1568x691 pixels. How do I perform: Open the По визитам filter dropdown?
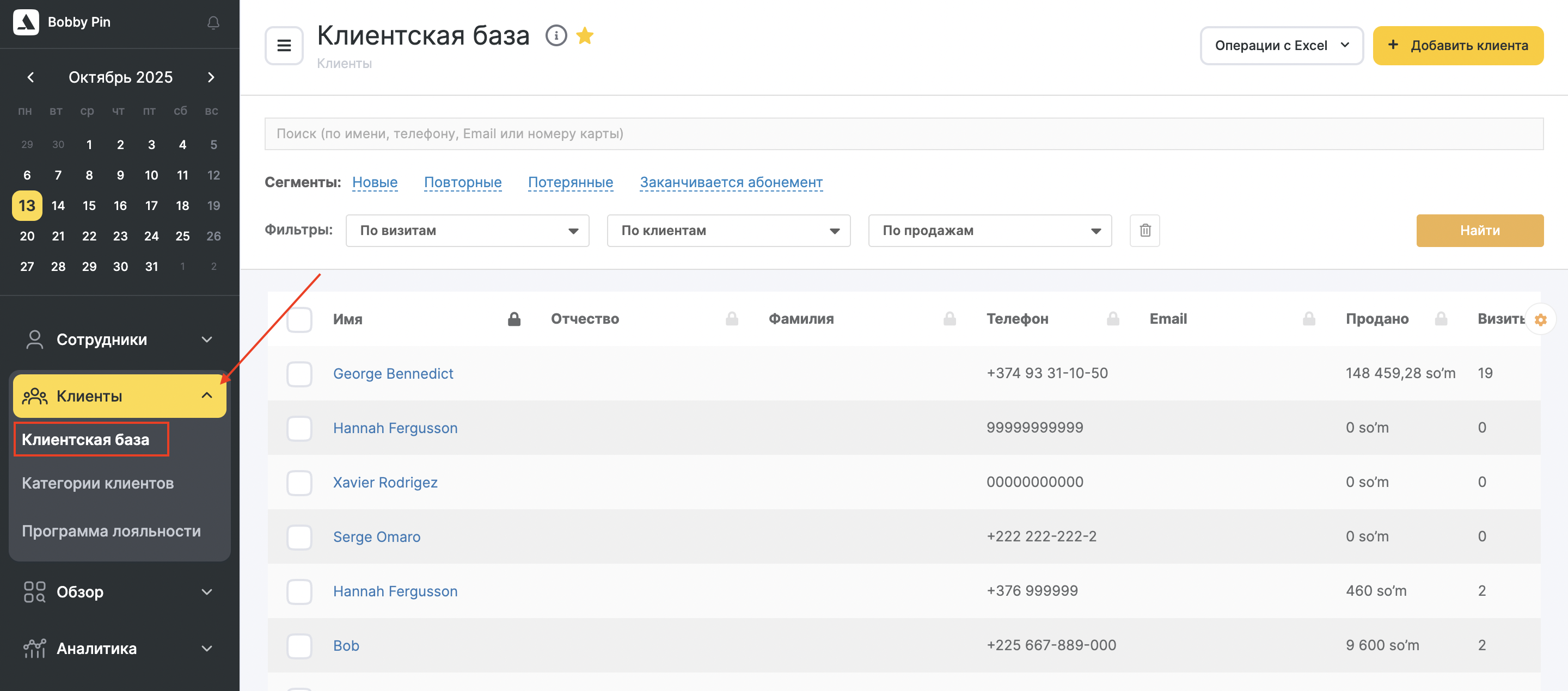click(x=467, y=231)
